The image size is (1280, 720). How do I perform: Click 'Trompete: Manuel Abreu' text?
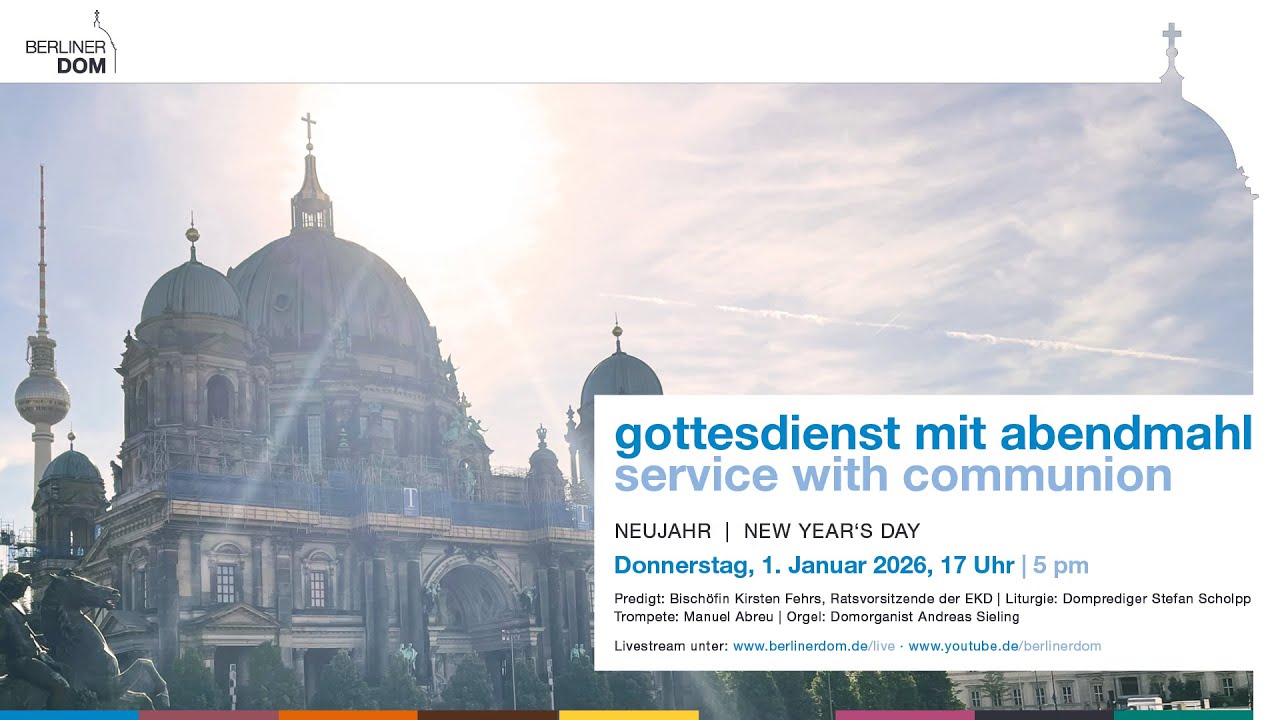(x=692, y=617)
